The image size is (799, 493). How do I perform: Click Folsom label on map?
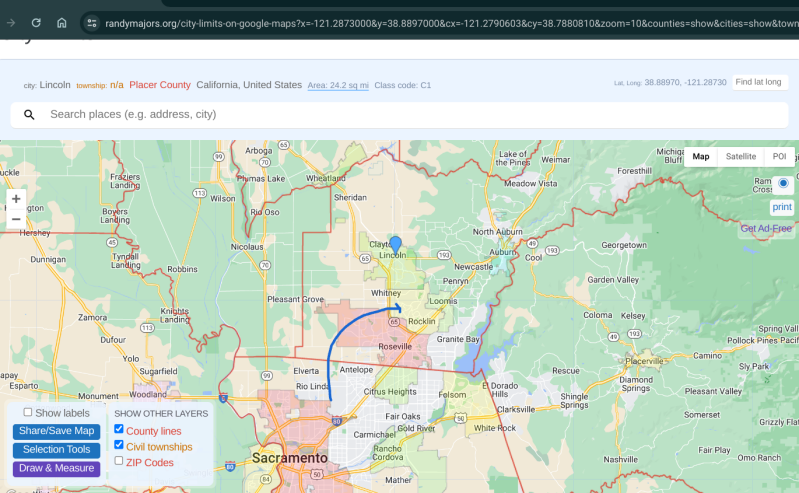click(x=452, y=395)
